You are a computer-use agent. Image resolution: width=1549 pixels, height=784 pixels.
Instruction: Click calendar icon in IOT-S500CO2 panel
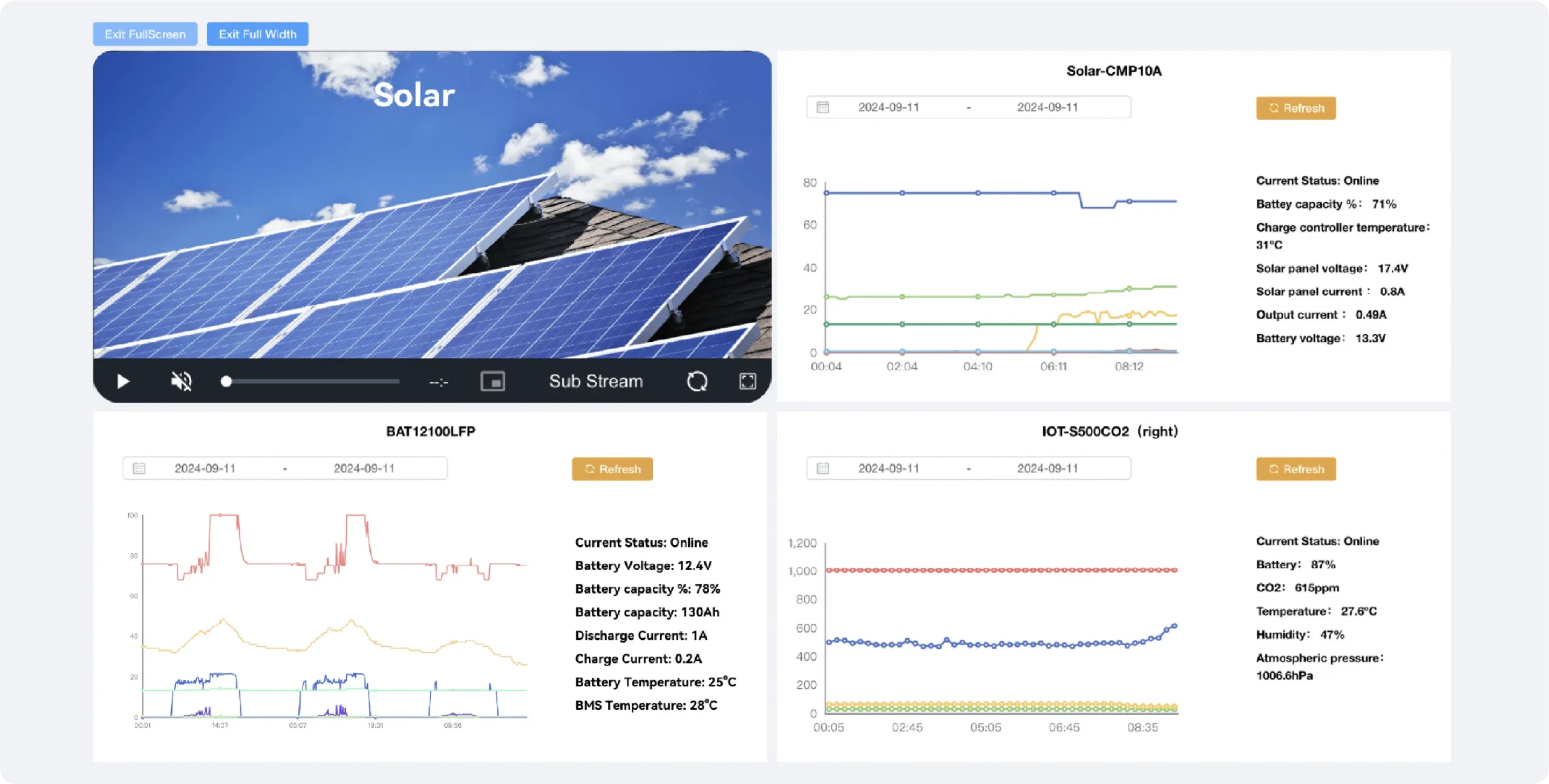tap(823, 468)
